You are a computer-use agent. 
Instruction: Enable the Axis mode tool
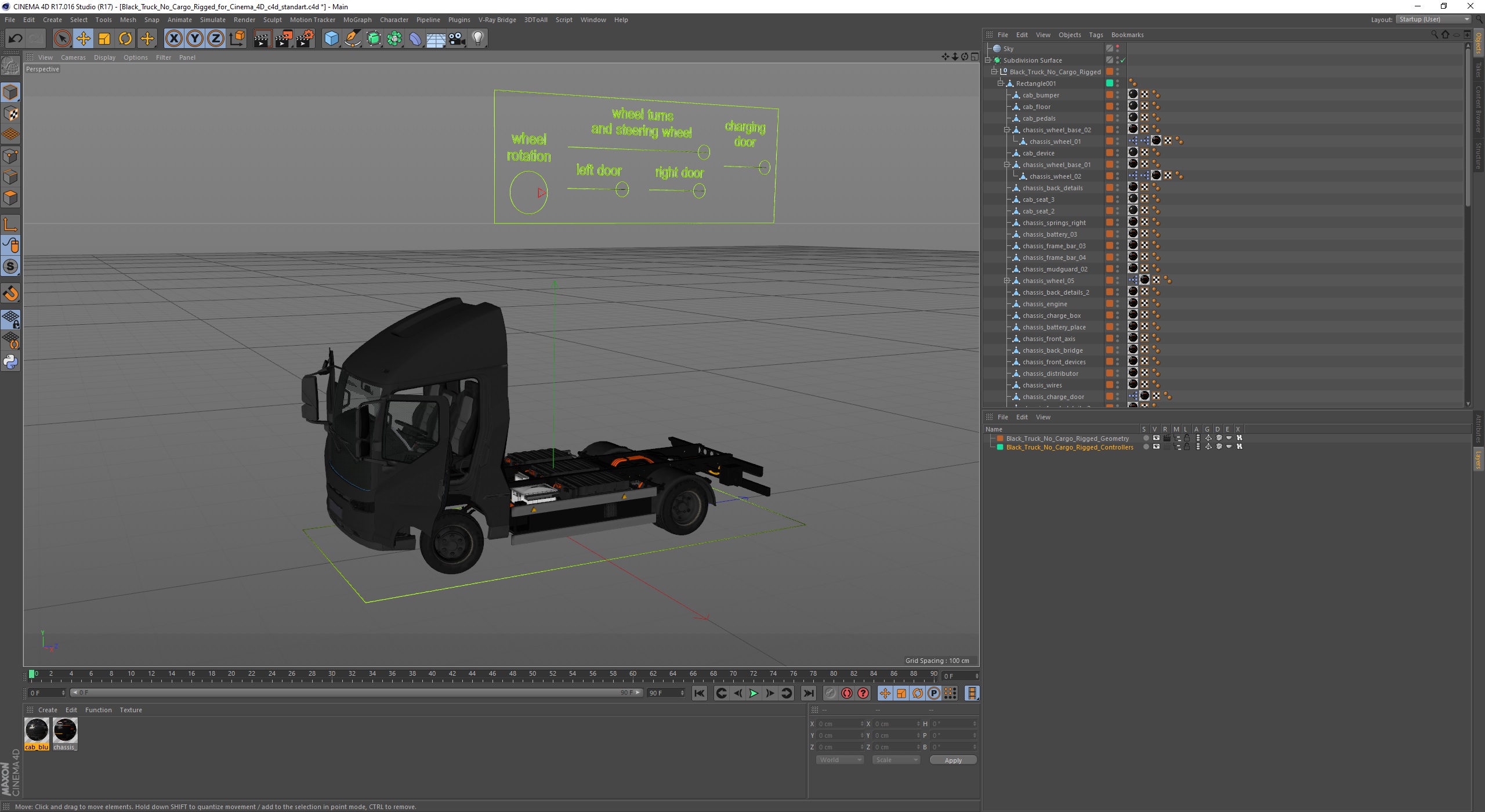pos(10,224)
